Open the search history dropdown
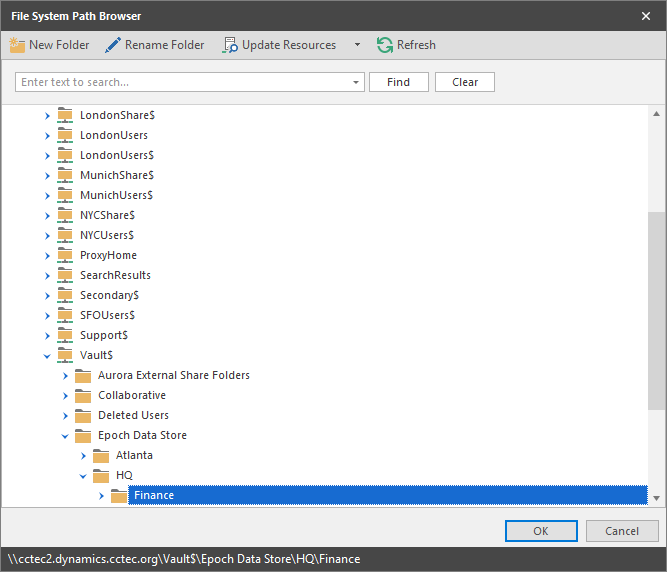 click(x=356, y=82)
